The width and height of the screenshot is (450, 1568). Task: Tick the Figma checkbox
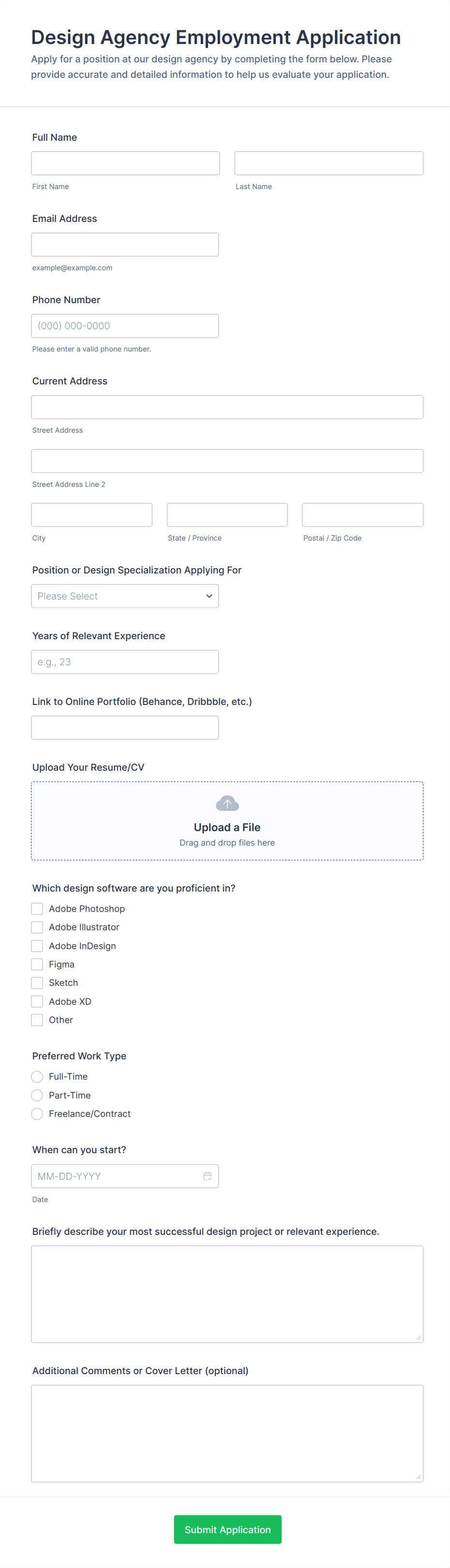click(37, 964)
